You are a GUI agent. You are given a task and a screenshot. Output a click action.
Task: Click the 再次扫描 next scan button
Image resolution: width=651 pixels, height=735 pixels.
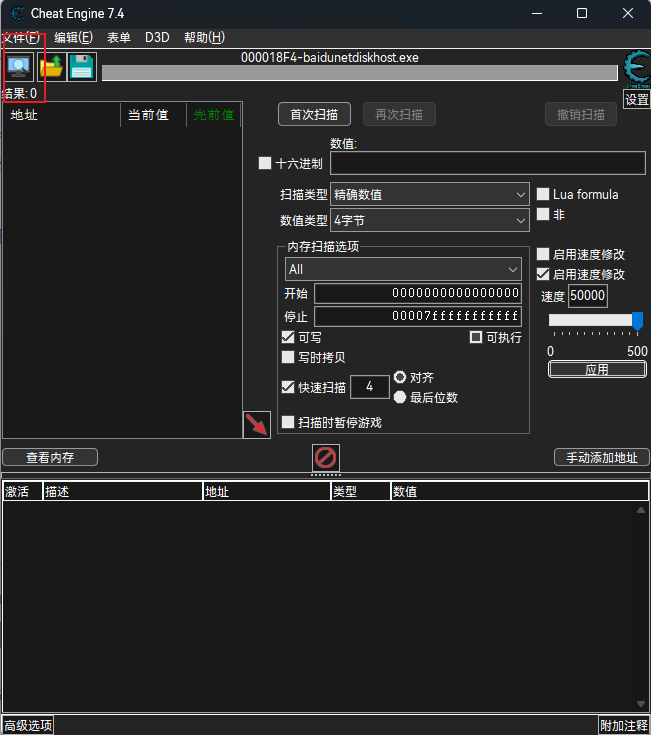399,114
